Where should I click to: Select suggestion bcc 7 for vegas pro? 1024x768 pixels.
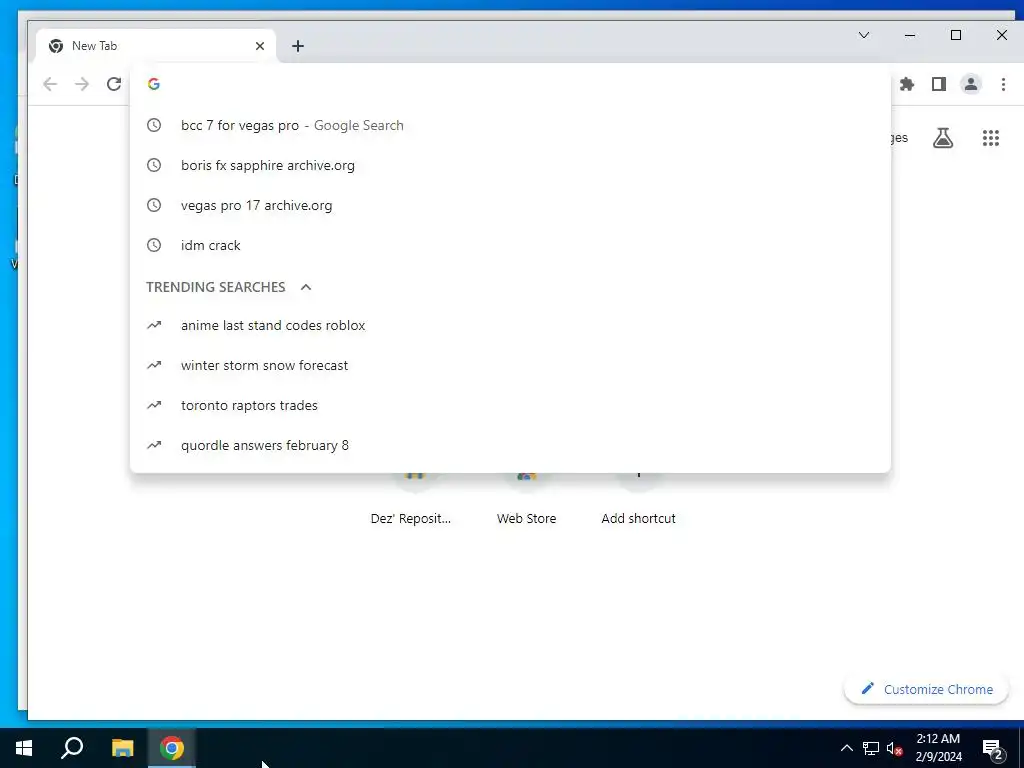510,125
